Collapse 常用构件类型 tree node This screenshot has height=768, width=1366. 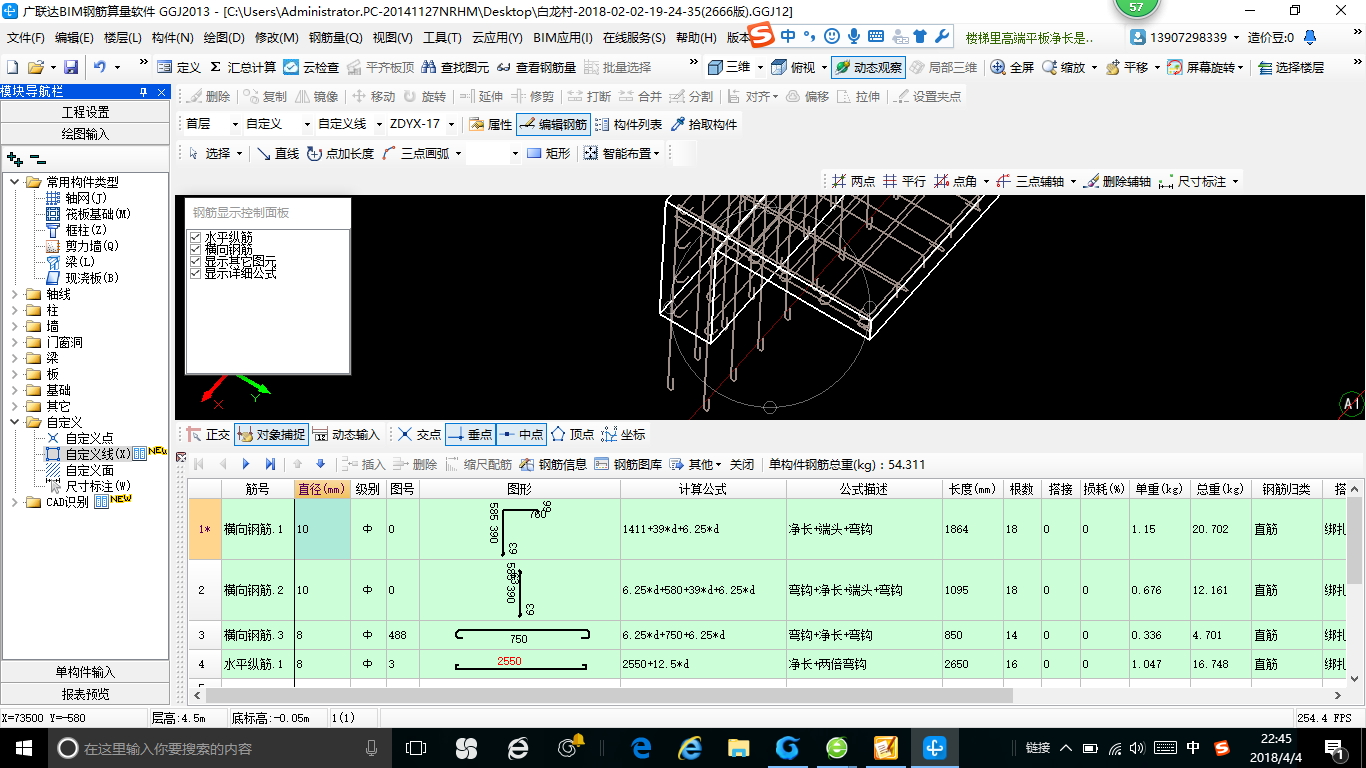click(x=14, y=182)
